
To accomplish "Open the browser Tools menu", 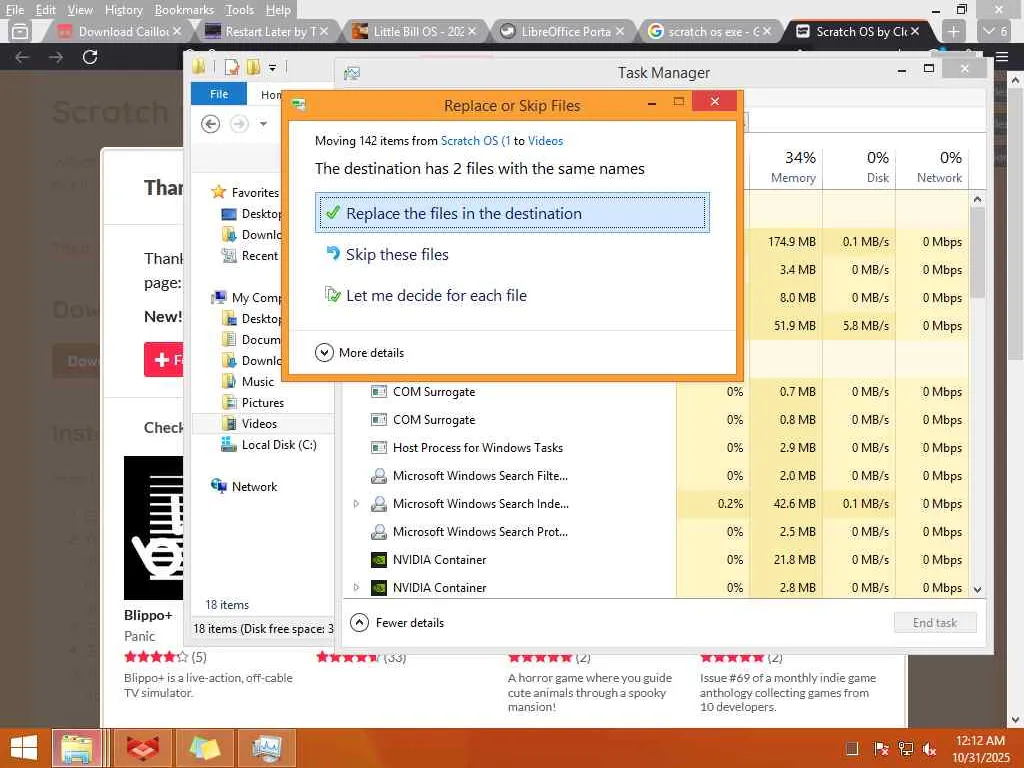I will pyautogui.click(x=239, y=10).
